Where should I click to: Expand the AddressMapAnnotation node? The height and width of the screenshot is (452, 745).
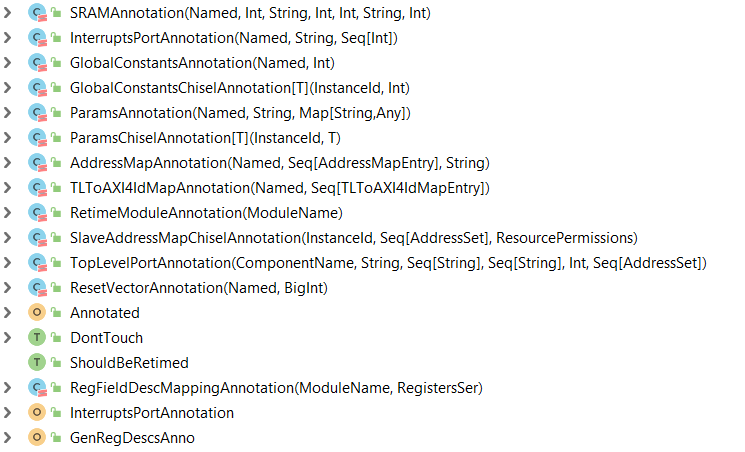tap(7, 163)
